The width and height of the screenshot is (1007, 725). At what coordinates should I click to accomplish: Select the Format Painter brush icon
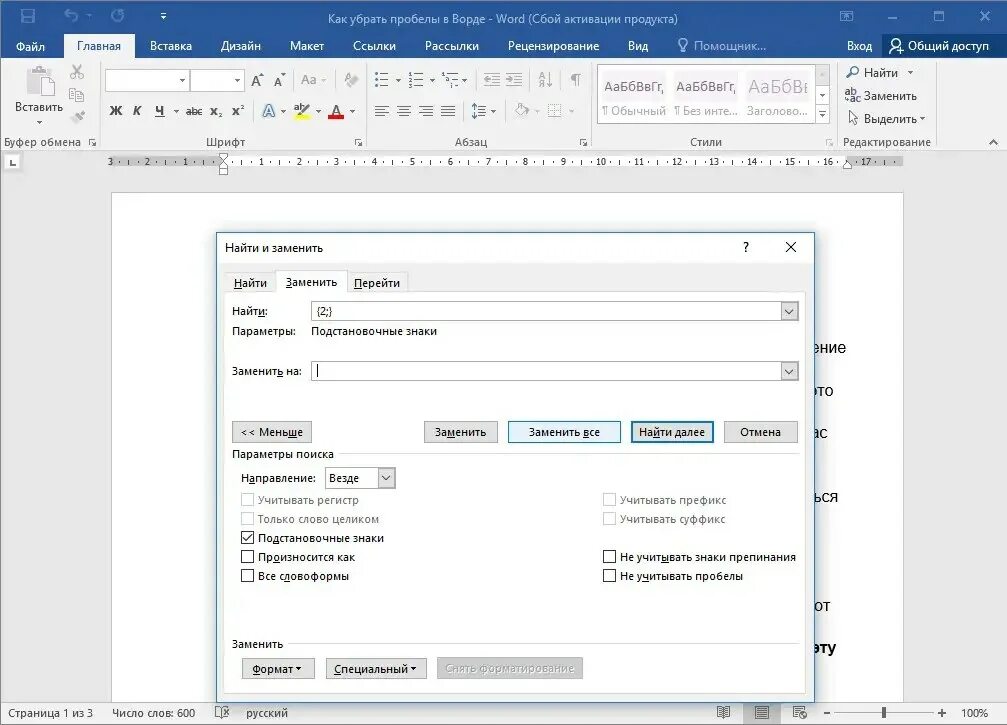point(78,118)
